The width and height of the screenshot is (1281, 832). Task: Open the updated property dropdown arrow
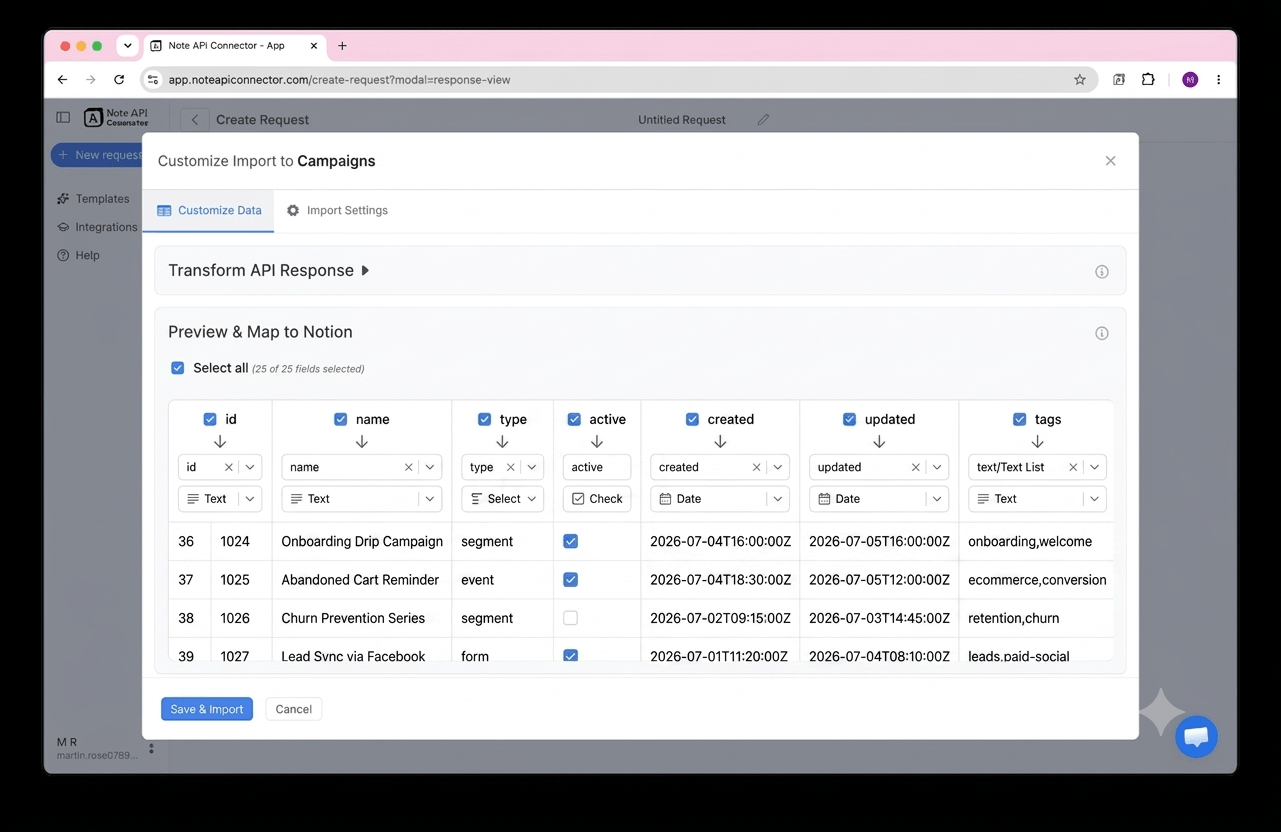click(x=937, y=467)
